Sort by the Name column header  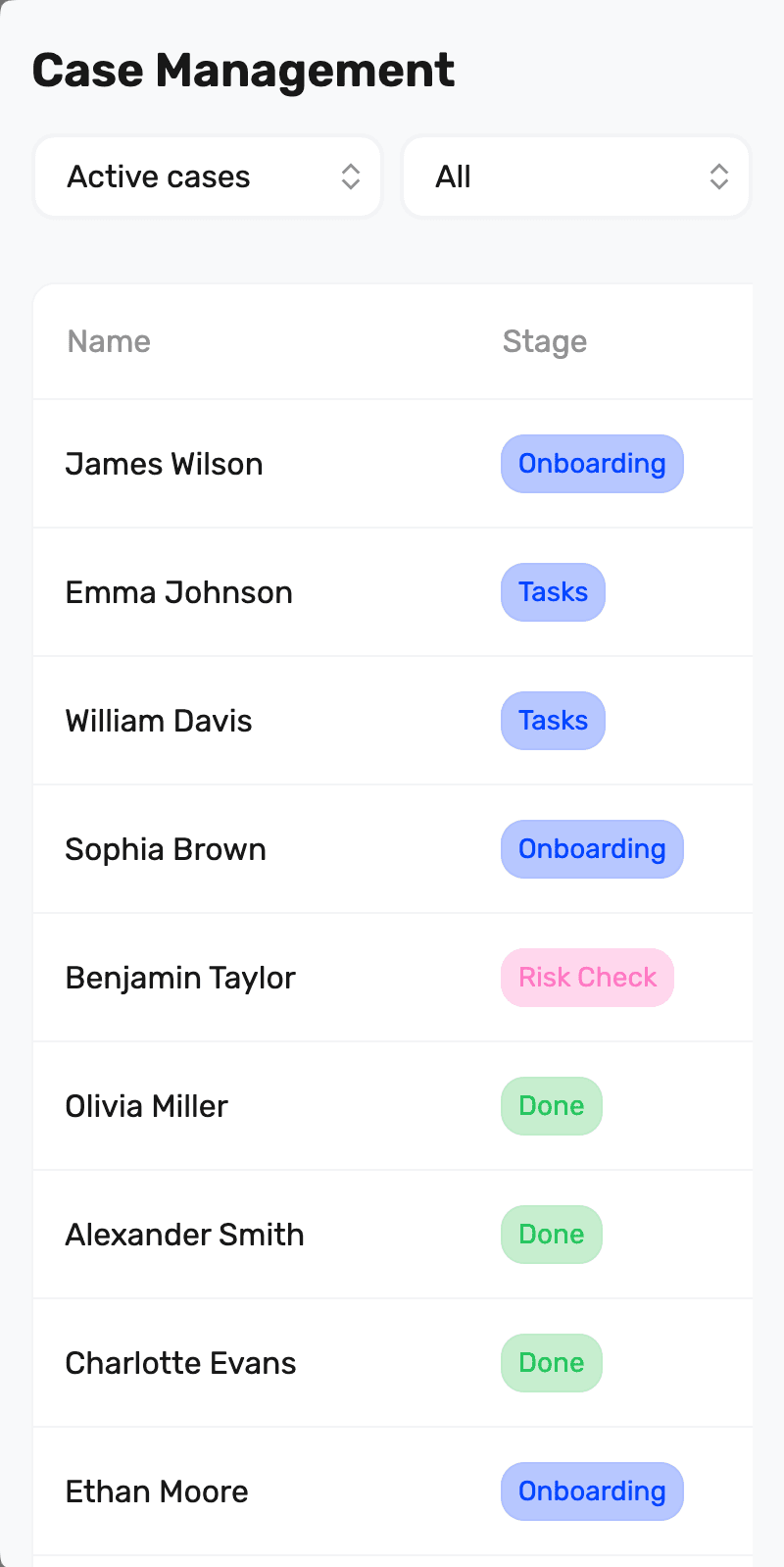[109, 341]
